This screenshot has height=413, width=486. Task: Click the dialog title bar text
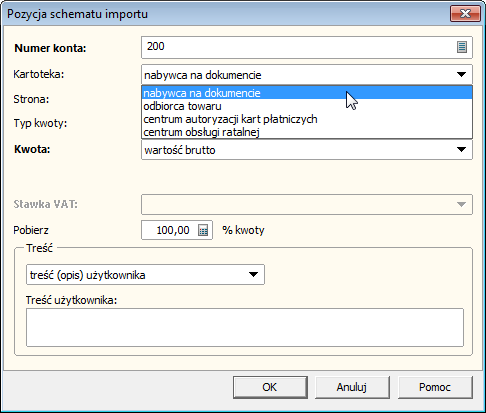pos(77,14)
